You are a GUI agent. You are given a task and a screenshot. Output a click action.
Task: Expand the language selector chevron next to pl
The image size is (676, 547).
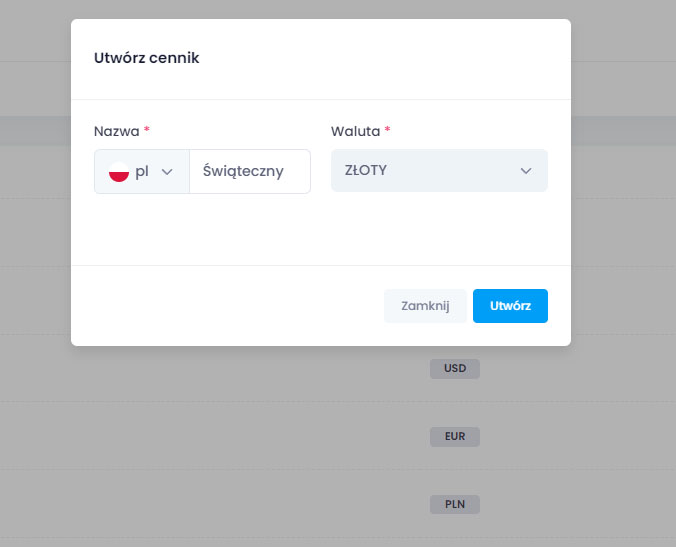pos(167,172)
